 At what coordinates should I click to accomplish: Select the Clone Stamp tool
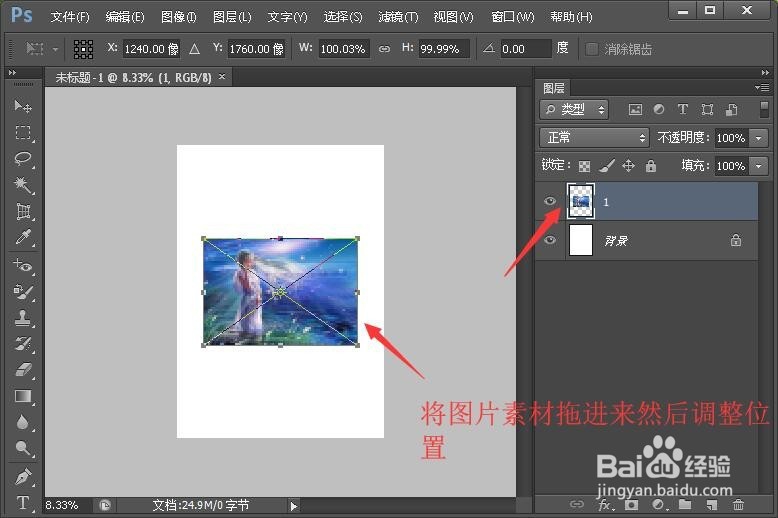(x=23, y=318)
